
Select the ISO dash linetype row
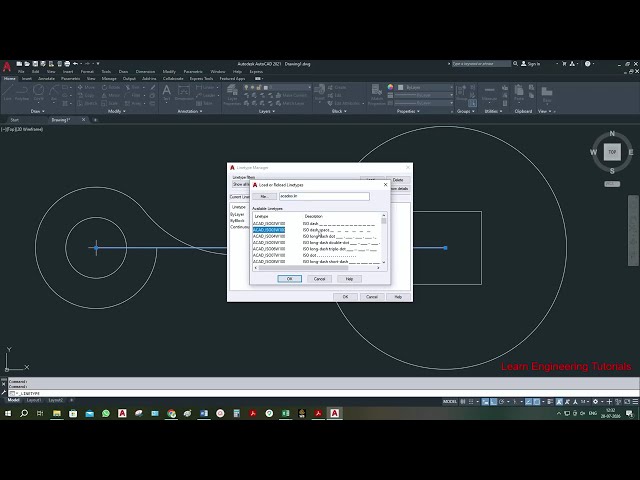[x=316, y=224]
